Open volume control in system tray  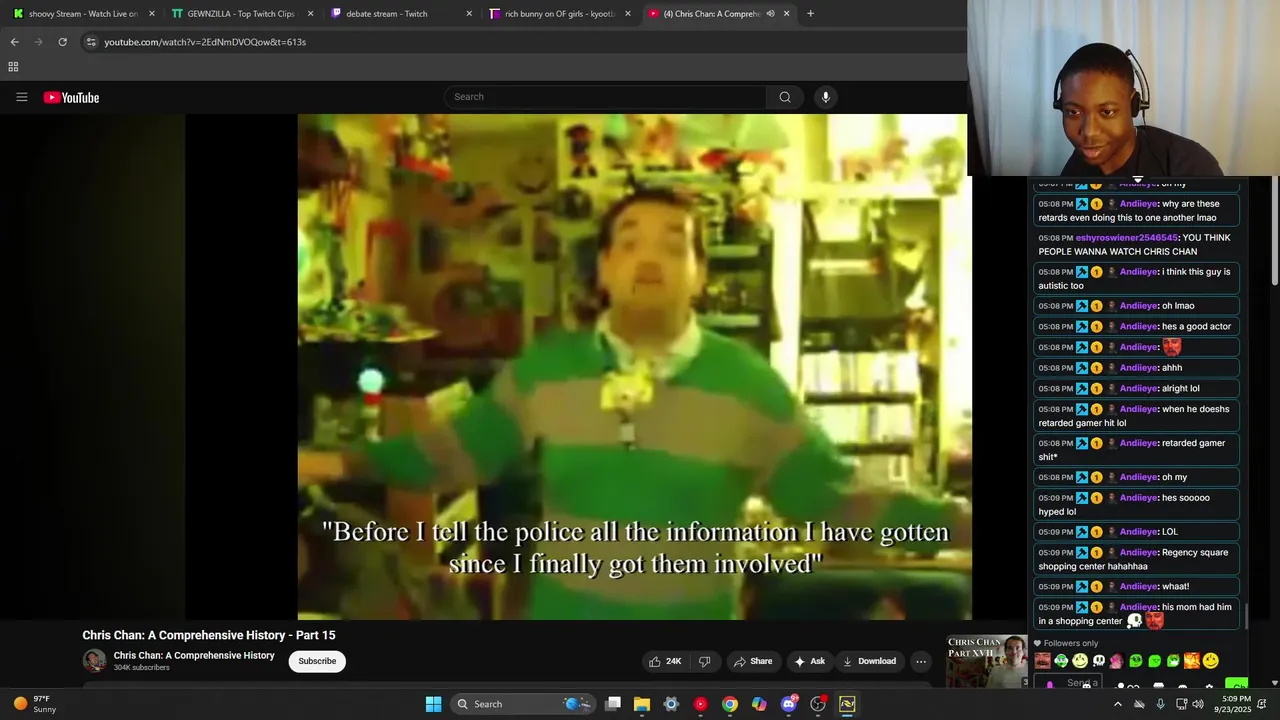point(1198,704)
